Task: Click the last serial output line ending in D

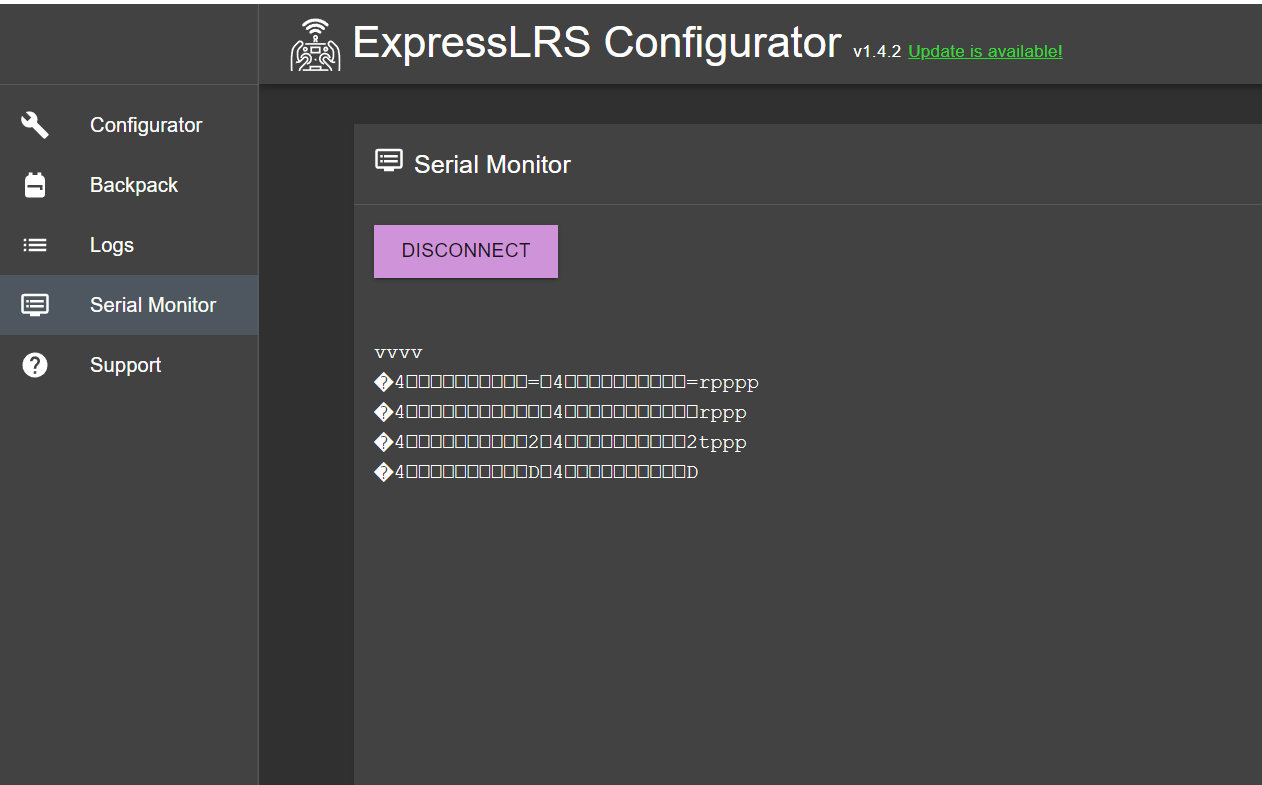Action: point(535,471)
